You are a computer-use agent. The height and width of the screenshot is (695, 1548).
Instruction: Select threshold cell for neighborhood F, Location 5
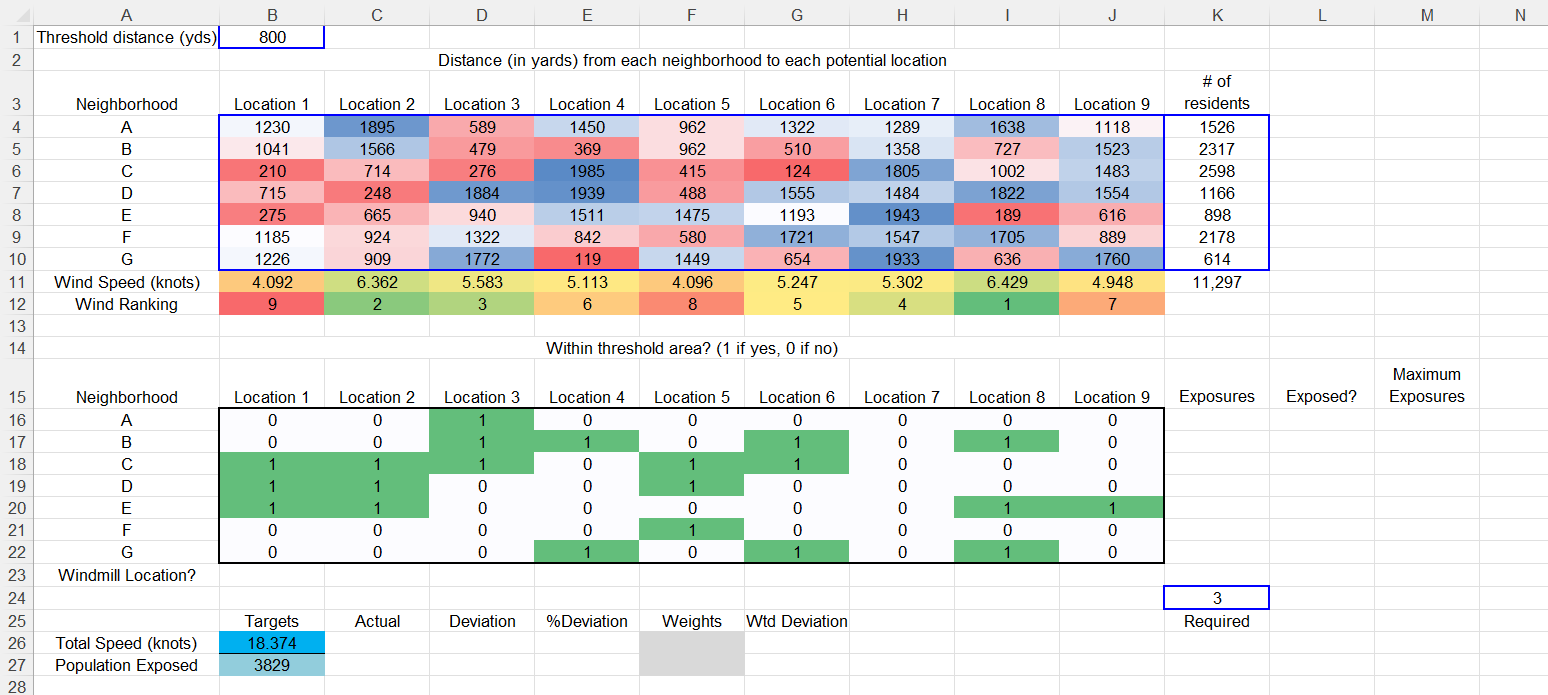(692, 529)
